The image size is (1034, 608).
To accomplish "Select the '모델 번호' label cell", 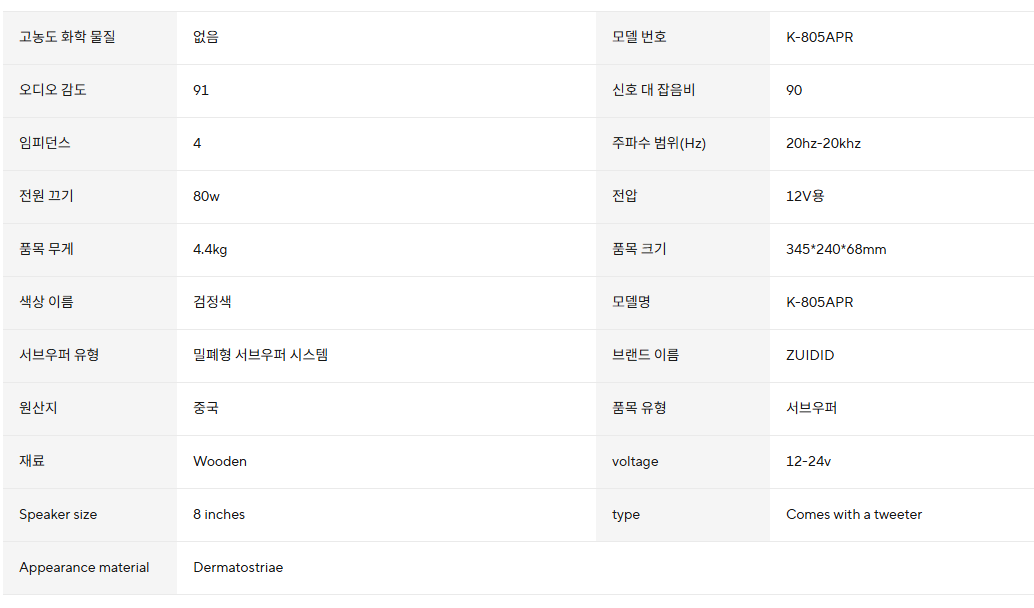I will [x=639, y=37].
